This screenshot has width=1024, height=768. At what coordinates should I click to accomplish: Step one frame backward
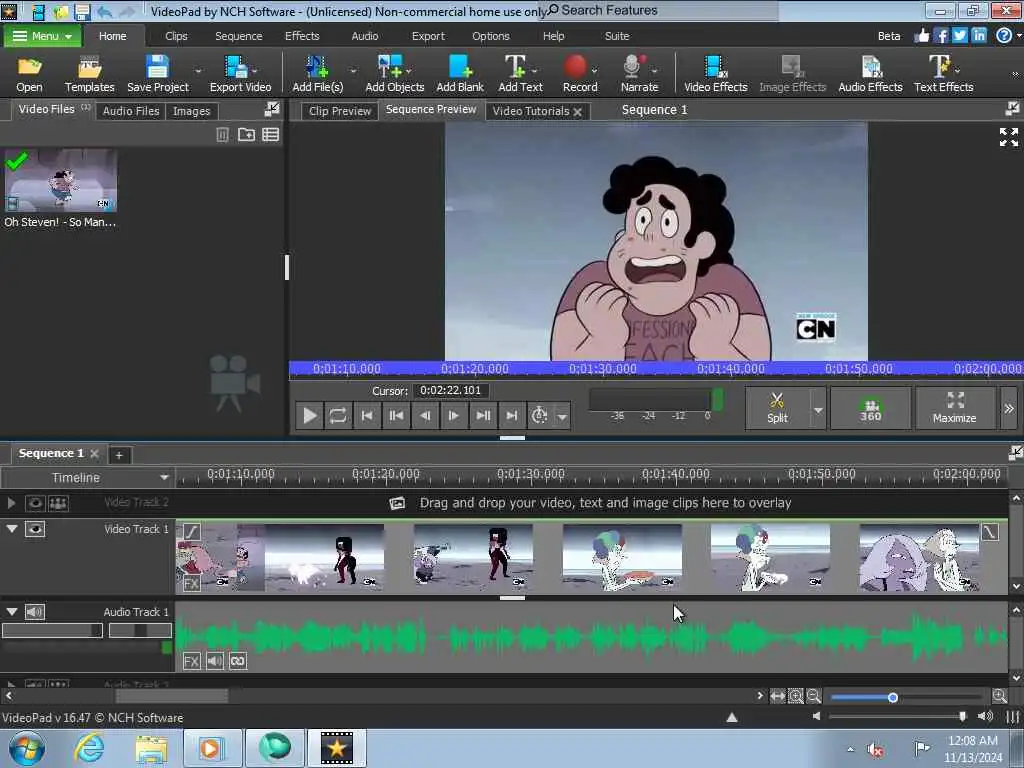click(424, 415)
